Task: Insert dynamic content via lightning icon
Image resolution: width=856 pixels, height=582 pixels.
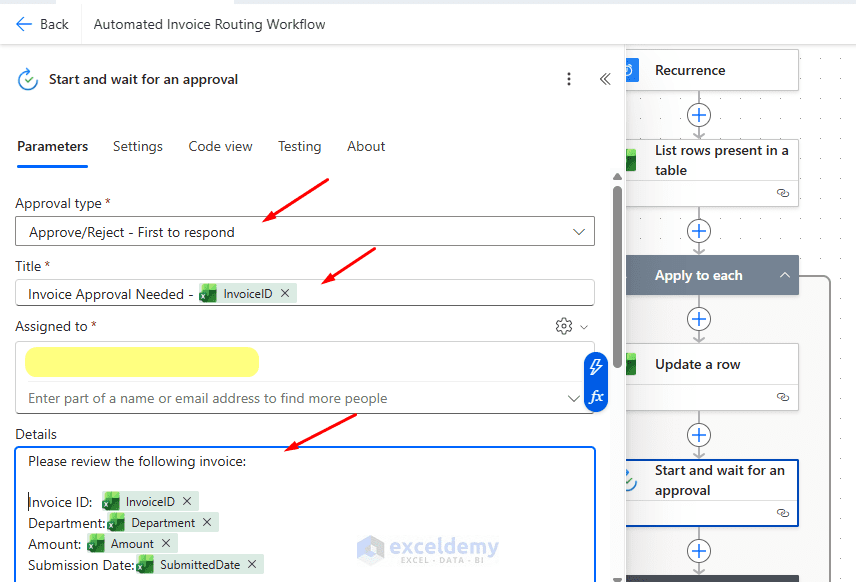Action: tap(596, 367)
